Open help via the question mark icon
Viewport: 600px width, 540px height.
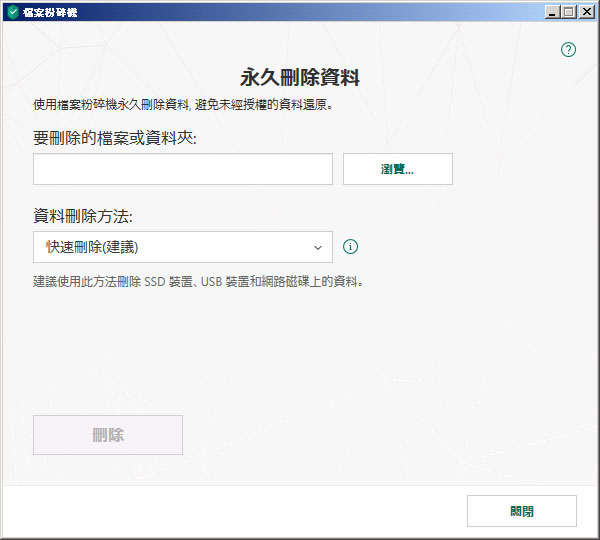pyautogui.click(x=568, y=49)
